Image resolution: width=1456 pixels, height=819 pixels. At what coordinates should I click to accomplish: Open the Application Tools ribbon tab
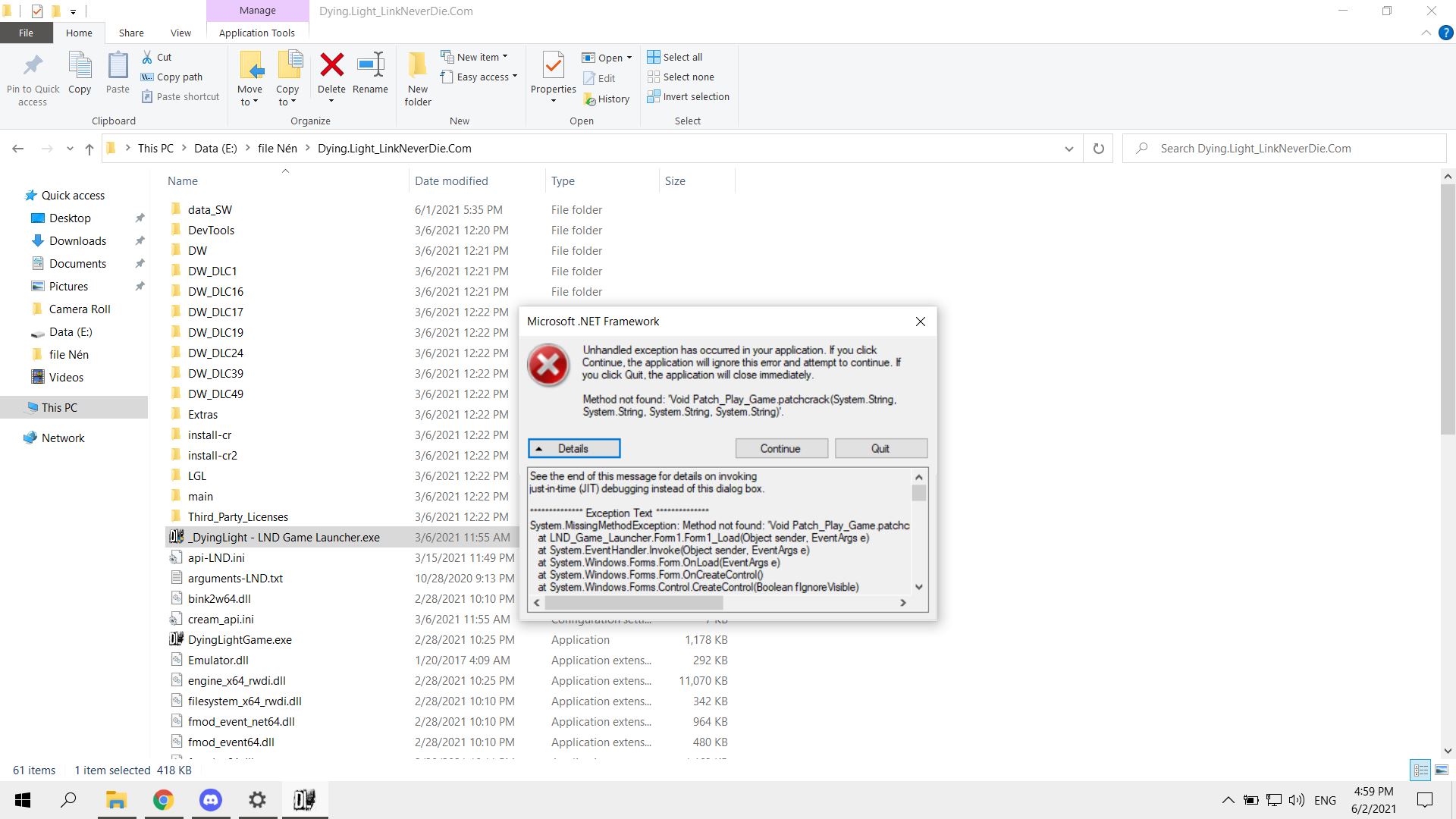tap(256, 33)
